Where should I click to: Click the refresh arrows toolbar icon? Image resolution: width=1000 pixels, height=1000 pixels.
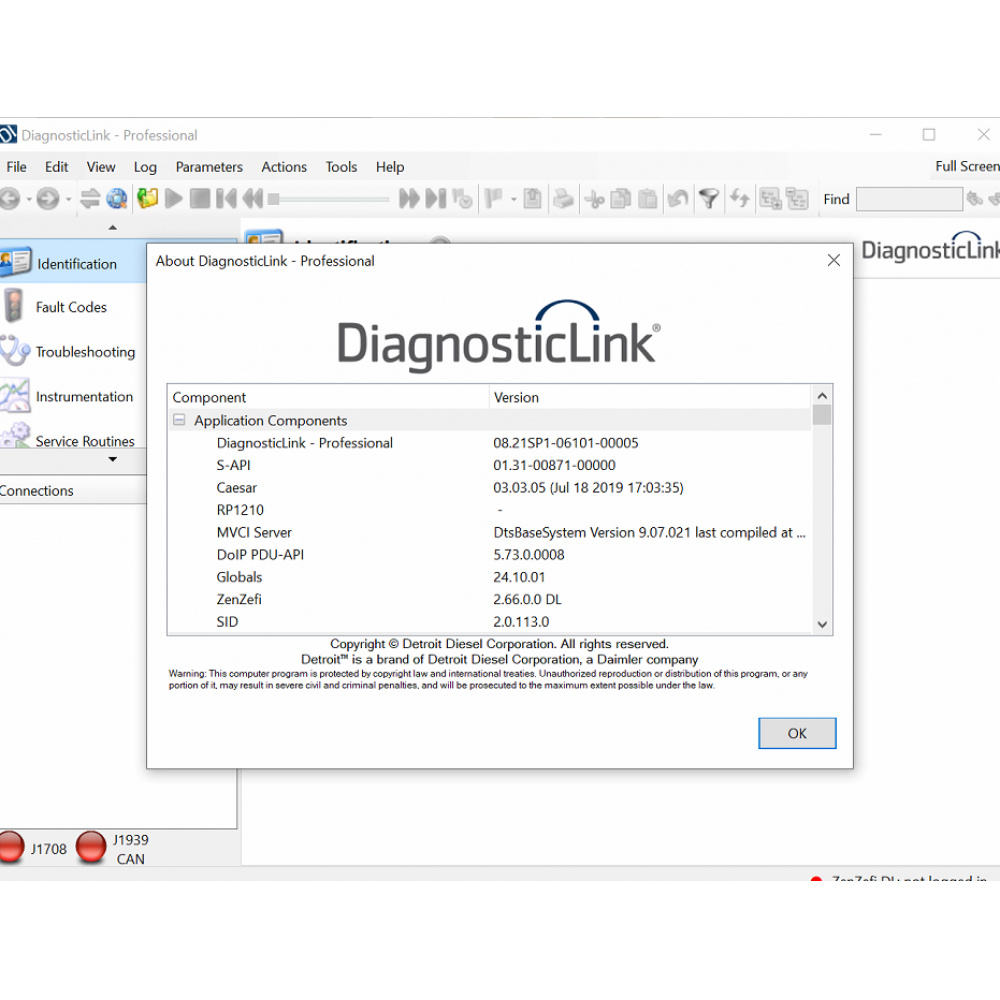740,199
